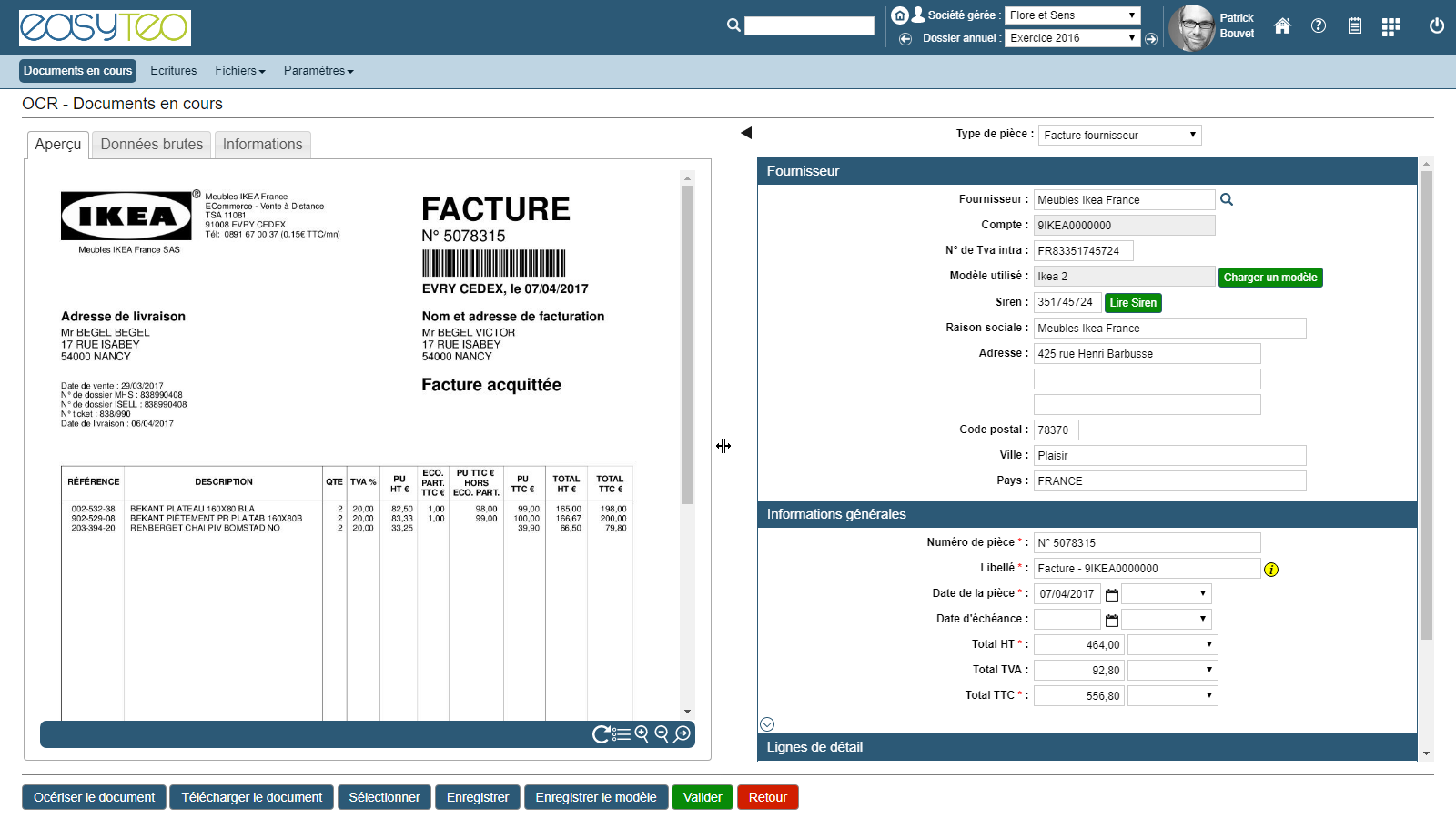Rotate the invoice preview with the rotate icon

tap(601, 734)
